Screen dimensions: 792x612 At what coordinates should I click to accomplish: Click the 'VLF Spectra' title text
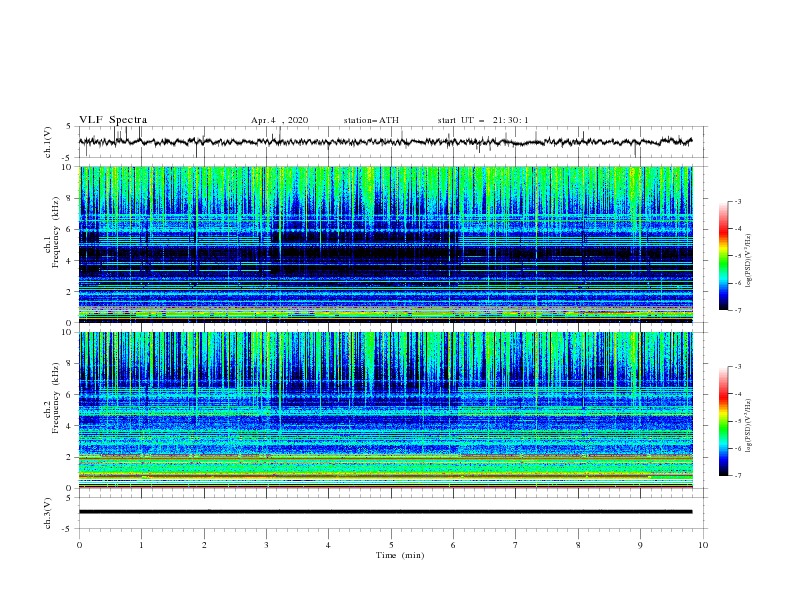tap(113, 120)
